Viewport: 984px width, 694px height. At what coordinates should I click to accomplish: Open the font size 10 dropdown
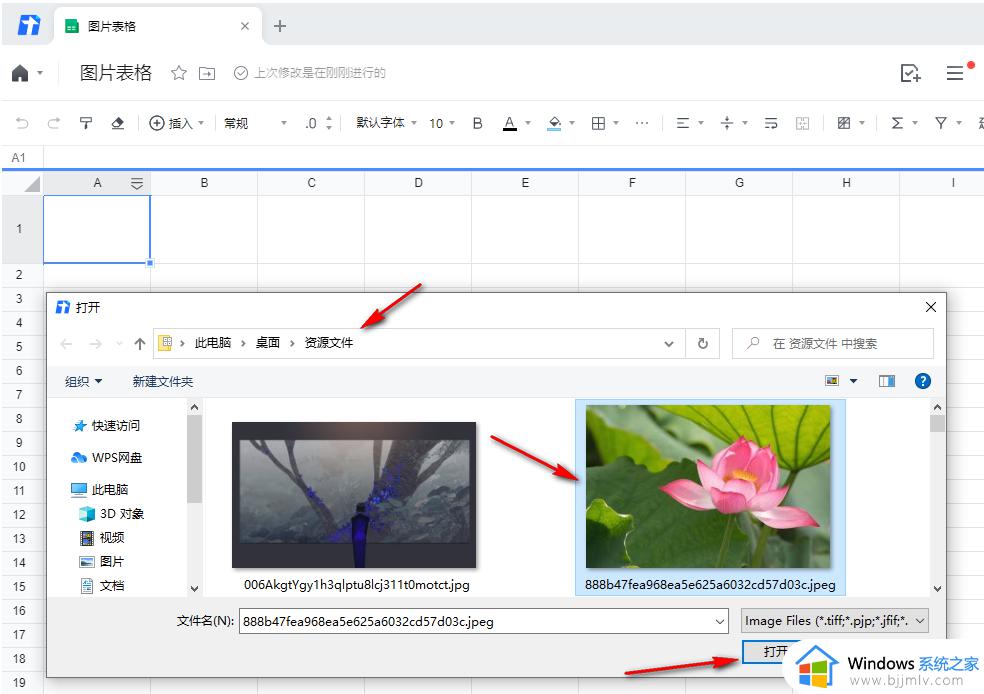click(442, 123)
